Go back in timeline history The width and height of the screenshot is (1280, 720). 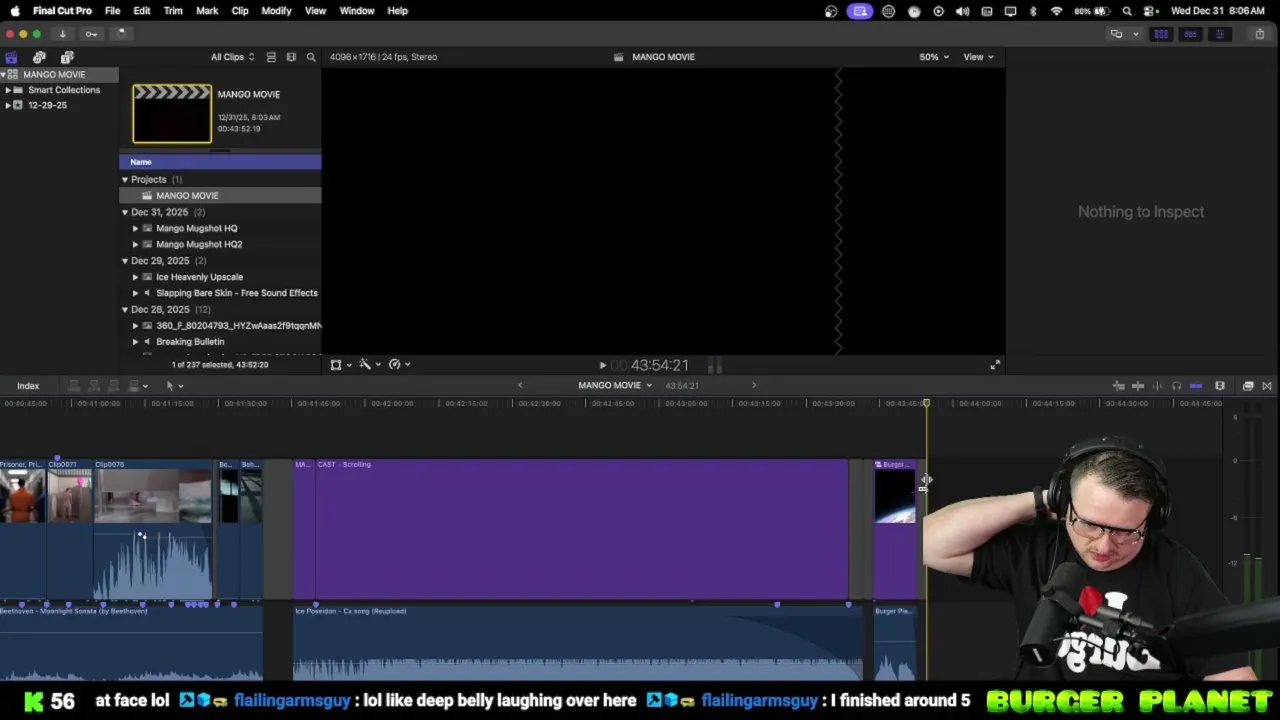pos(519,386)
